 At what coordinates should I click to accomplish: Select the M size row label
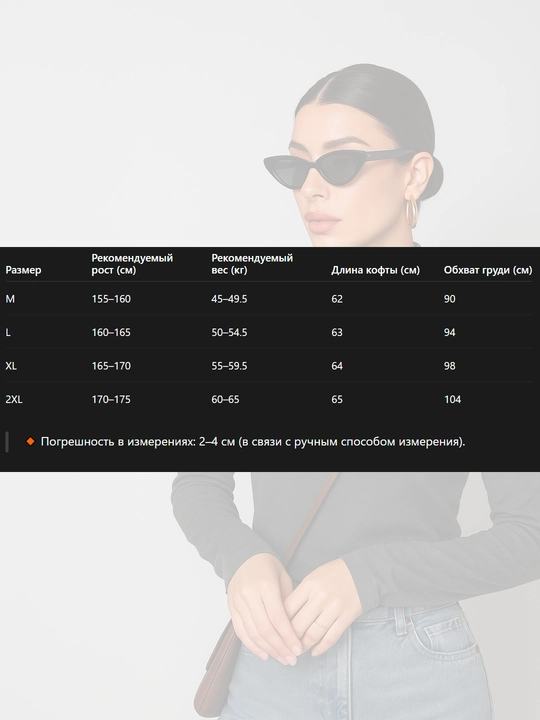[x=10, y=299]
